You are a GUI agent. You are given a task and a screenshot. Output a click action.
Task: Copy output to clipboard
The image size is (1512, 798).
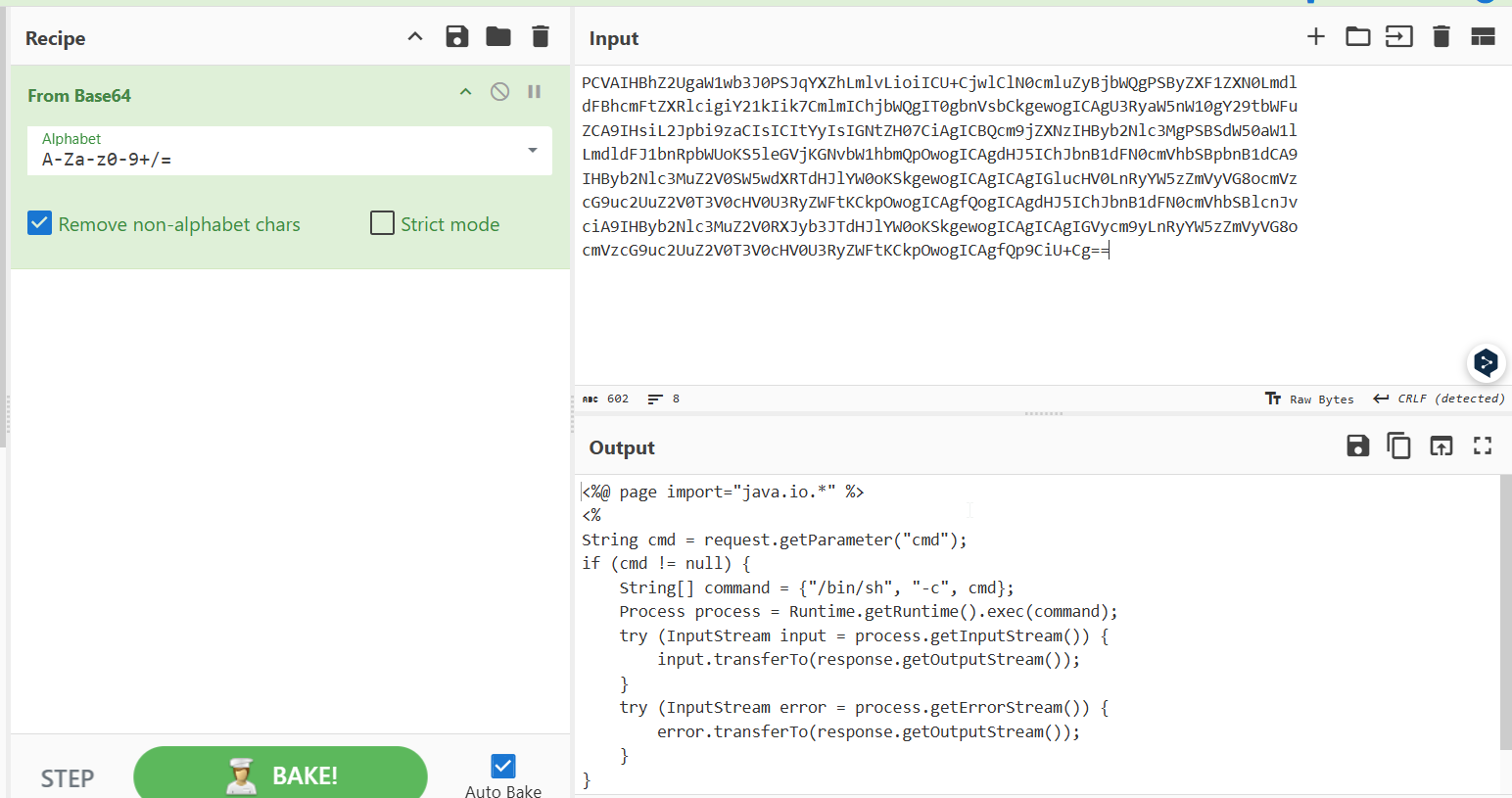click(1398, 446)
